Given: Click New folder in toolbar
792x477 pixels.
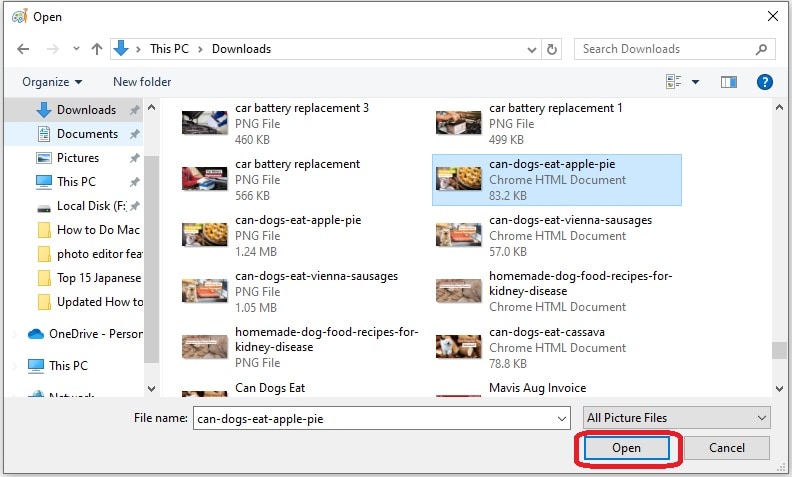Looking at the screenshot, I should point(142,82).
